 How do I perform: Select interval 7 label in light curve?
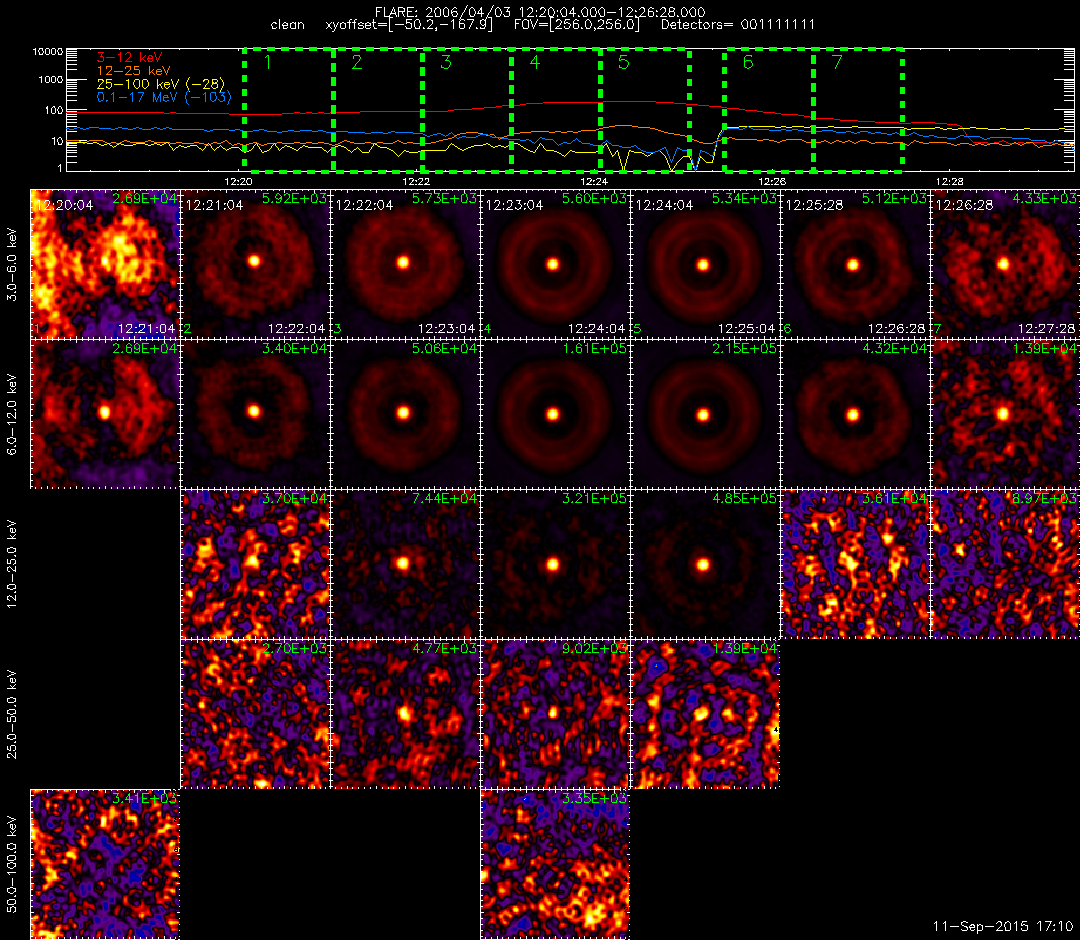coord(837,62)
